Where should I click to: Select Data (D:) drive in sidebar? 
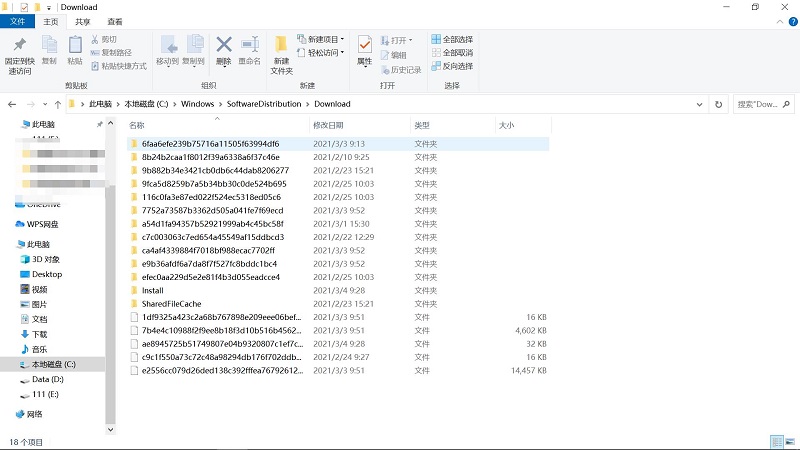(47, 380)
